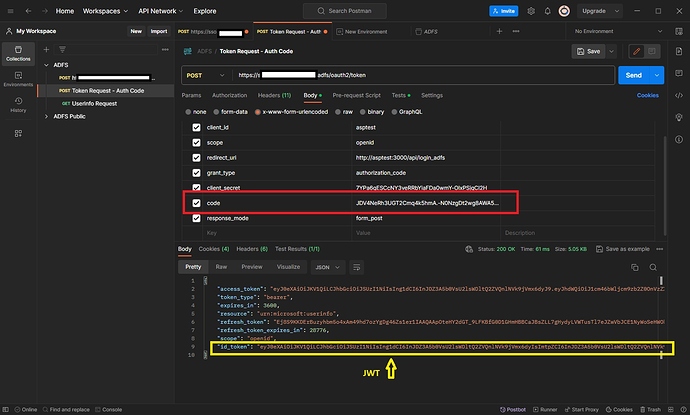The height and width of the screenshot is (415, 690).
Task: Select the raw body type
Action: [x=338, y=112]
